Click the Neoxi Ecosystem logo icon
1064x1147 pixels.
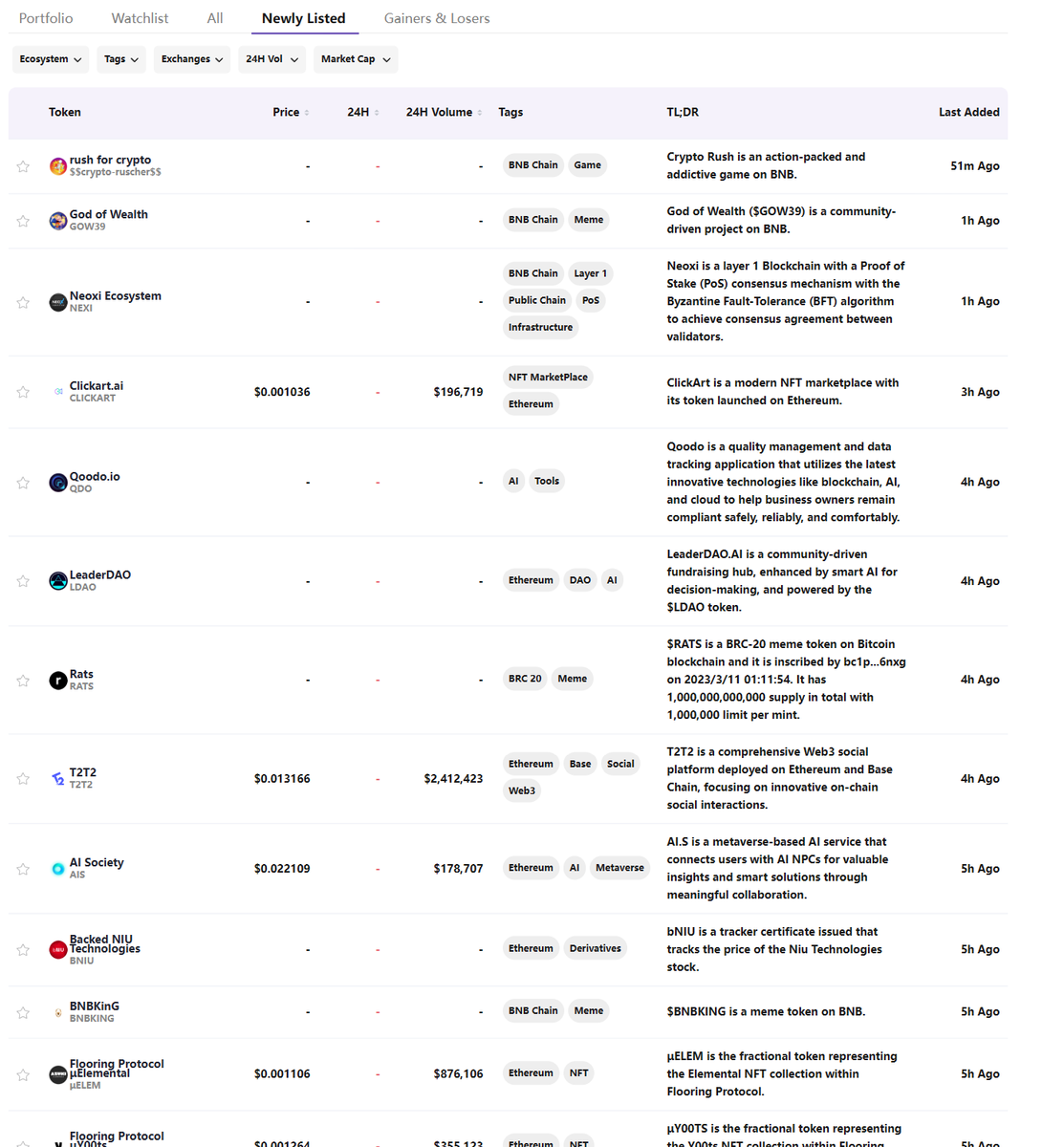coord(58,302)
